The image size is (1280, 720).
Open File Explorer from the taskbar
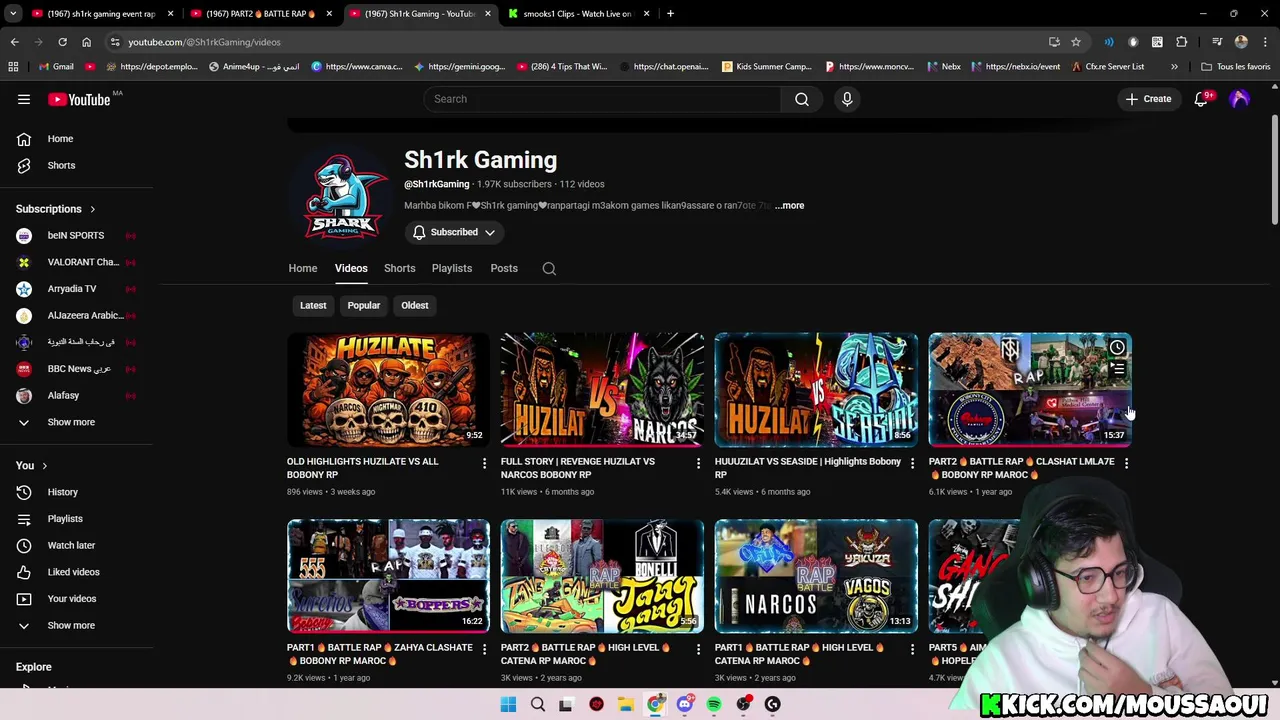[x=625, y=704]
